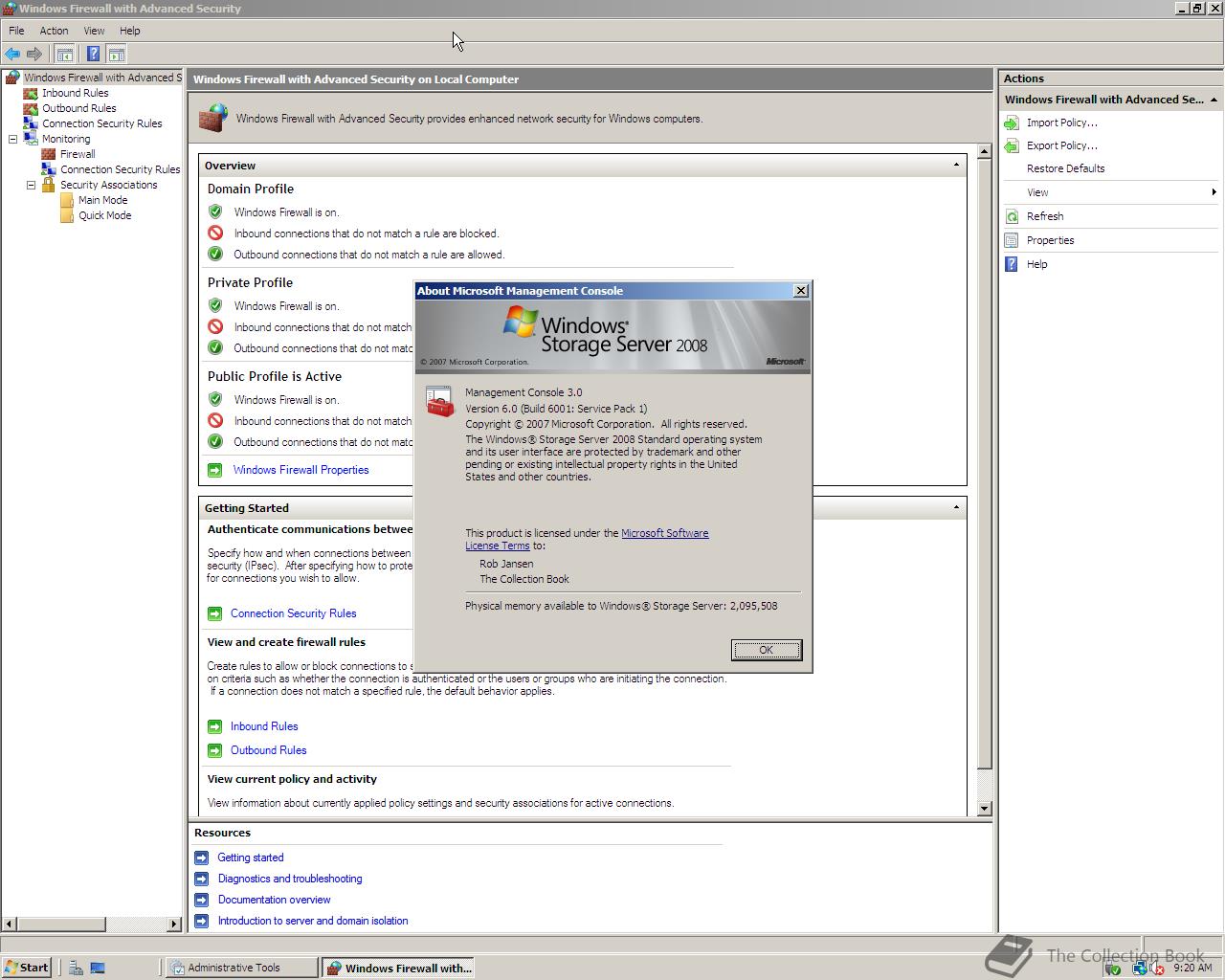Click the Back arrow toolbar icon
The image size is (1225, 980).
pos(12,54)
